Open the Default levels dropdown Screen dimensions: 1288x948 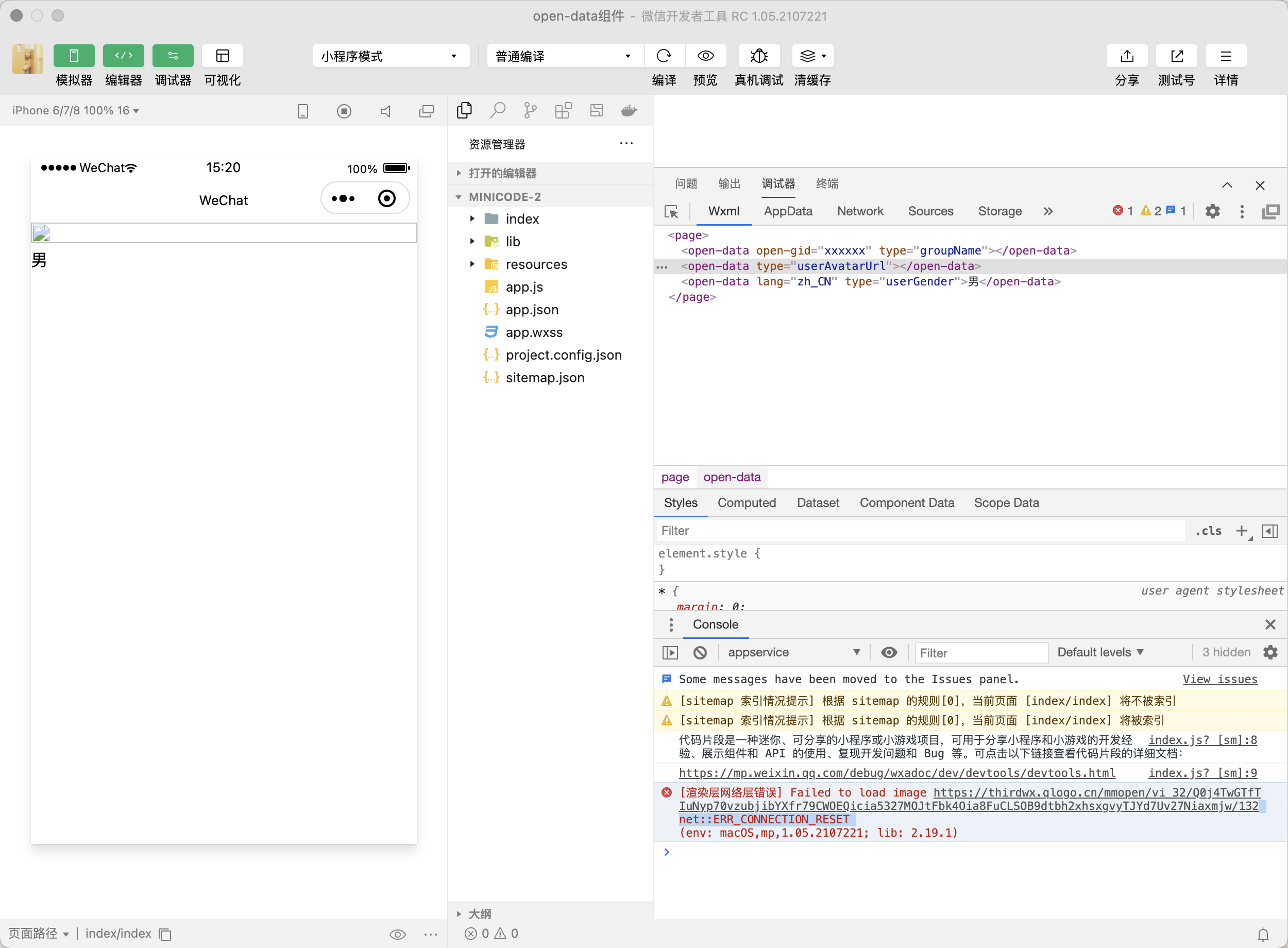click(x=1100, y=652)
